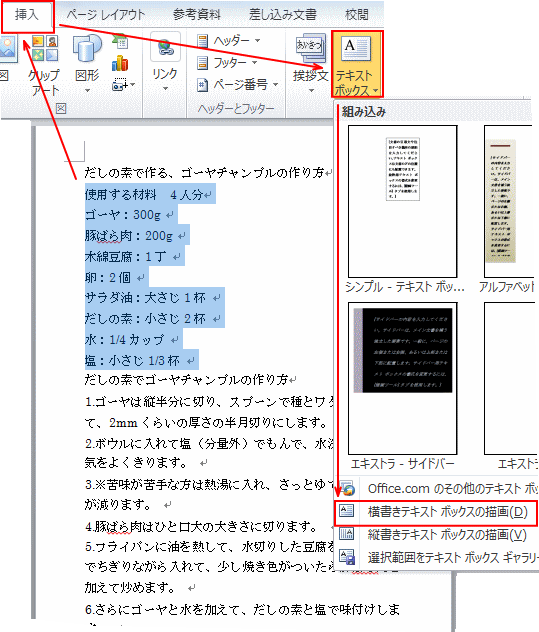Open the 挿入 ribbon tab

coord(27,15)
